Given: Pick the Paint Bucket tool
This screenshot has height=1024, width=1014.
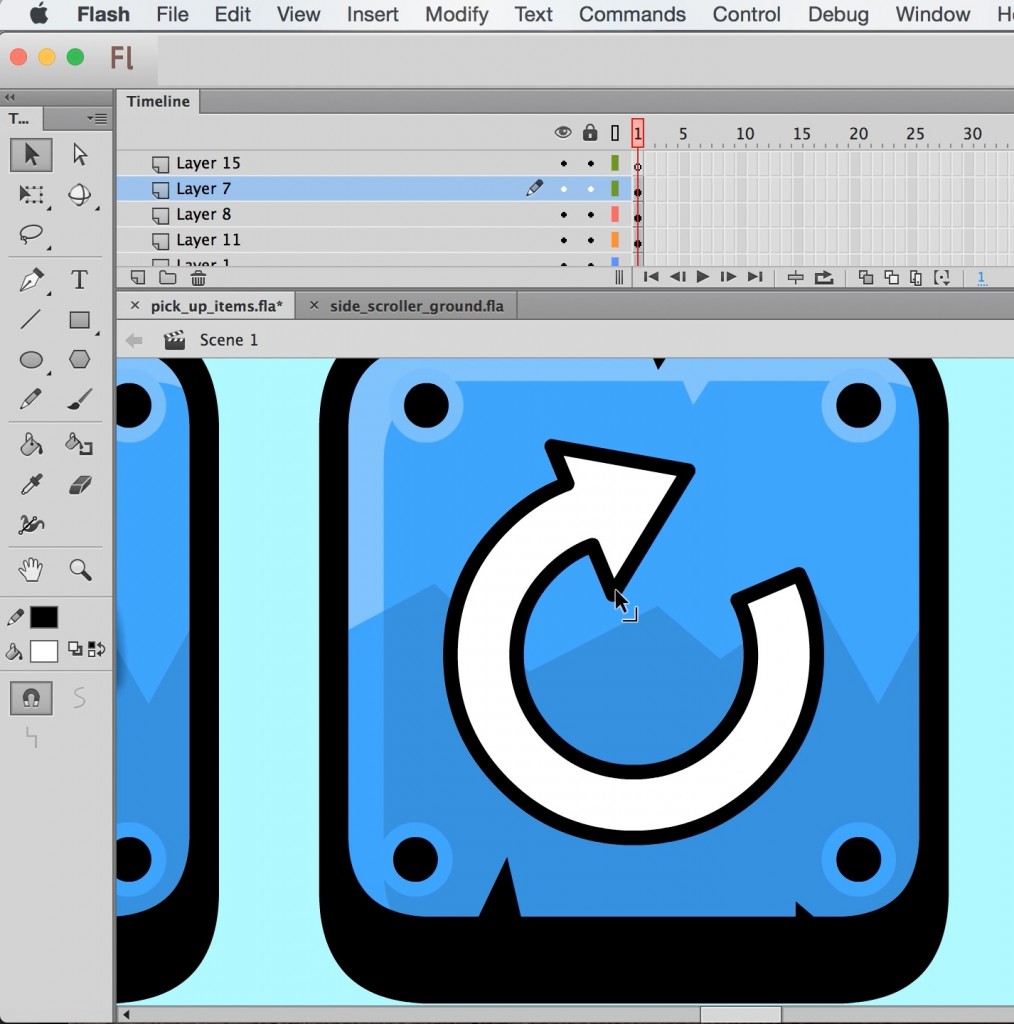Looking at the screenshot, I should click(x=31, y=444).
